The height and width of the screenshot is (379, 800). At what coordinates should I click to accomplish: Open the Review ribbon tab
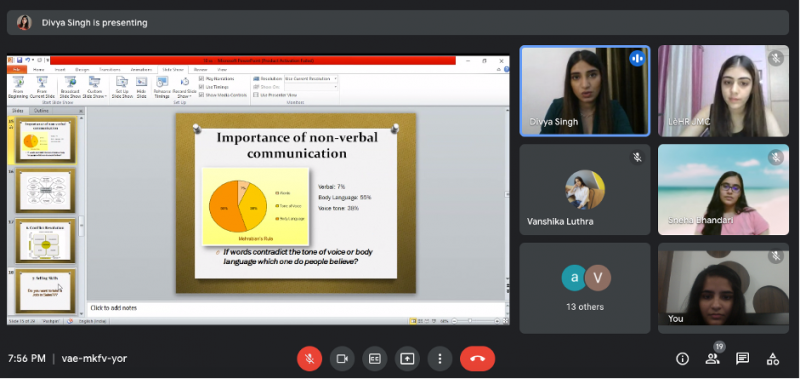(201, 69)
